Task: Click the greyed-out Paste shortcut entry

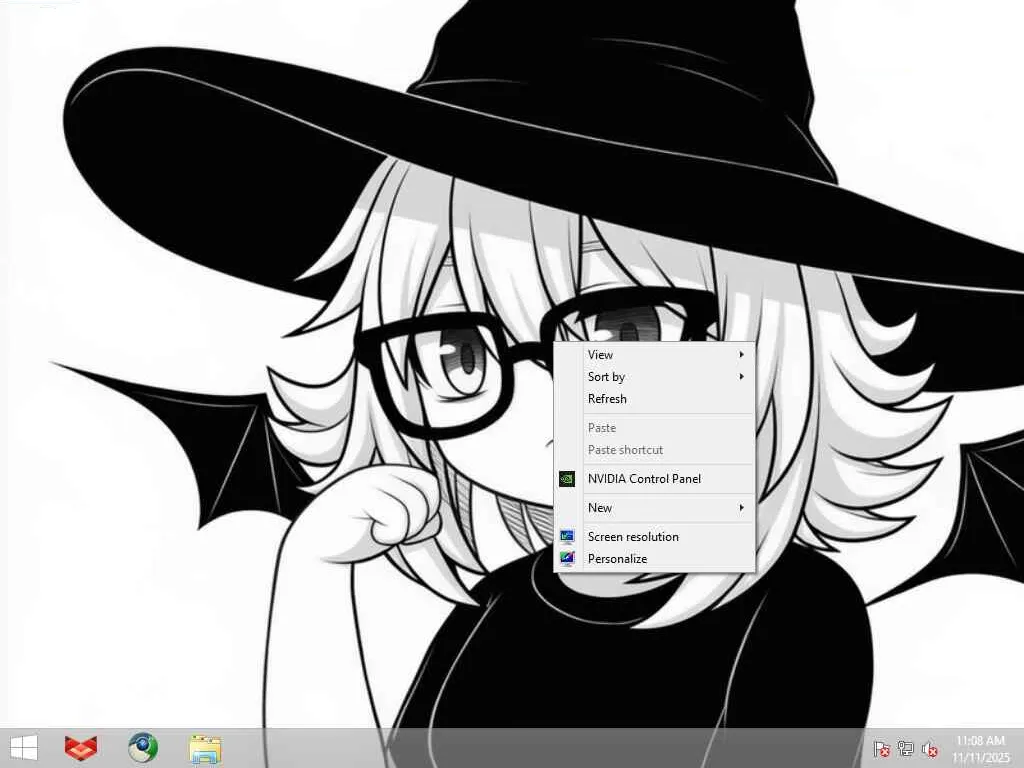Action: [654, 450]
